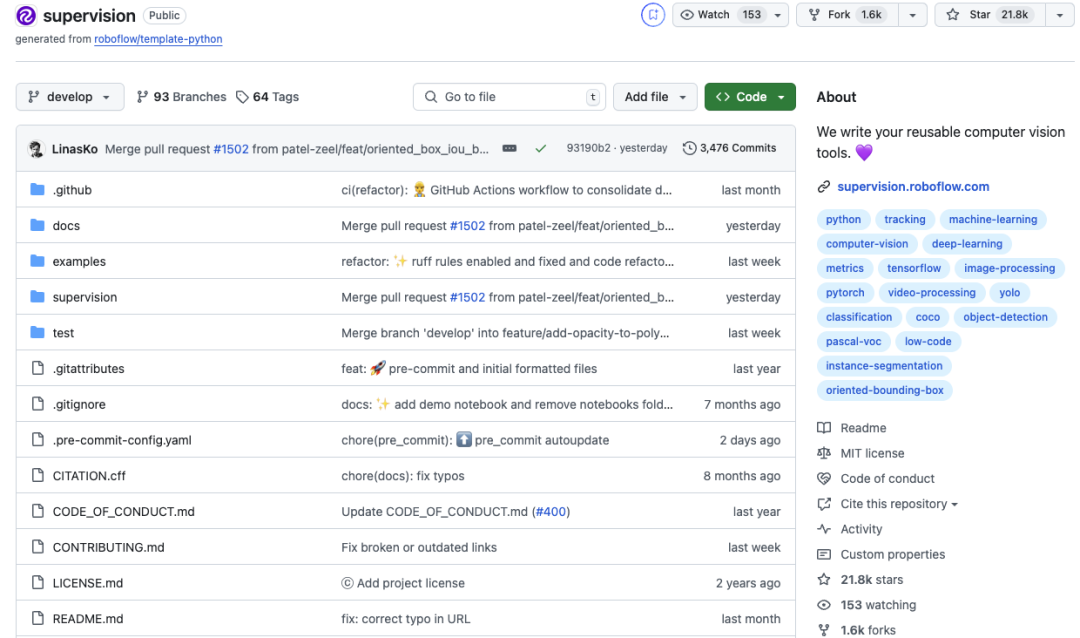The image size is (1080, 638).
Task: Click 'chore(docs): fix typos' commit message
Action: coord(403,475)
